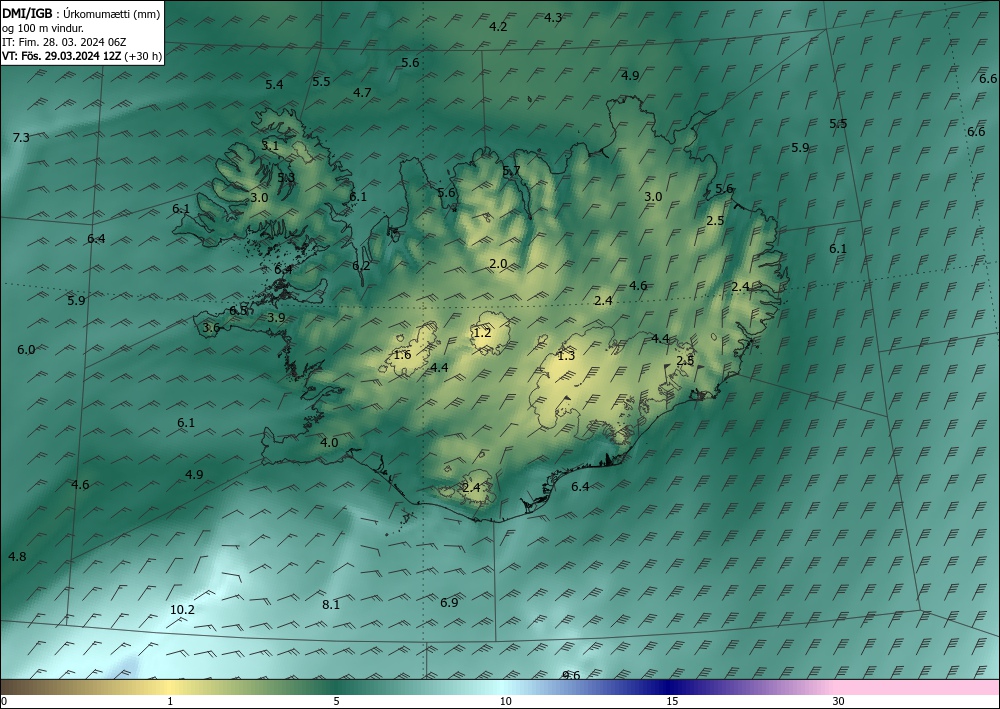Click the 6.0 value off the west coast
The width and height of the screenshot is (1000, 709).
26,349
